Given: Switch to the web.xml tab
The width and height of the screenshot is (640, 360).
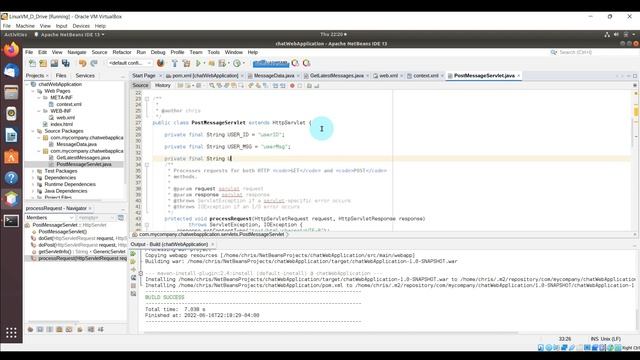Looking at the screenshot, I should coord(388,76).
